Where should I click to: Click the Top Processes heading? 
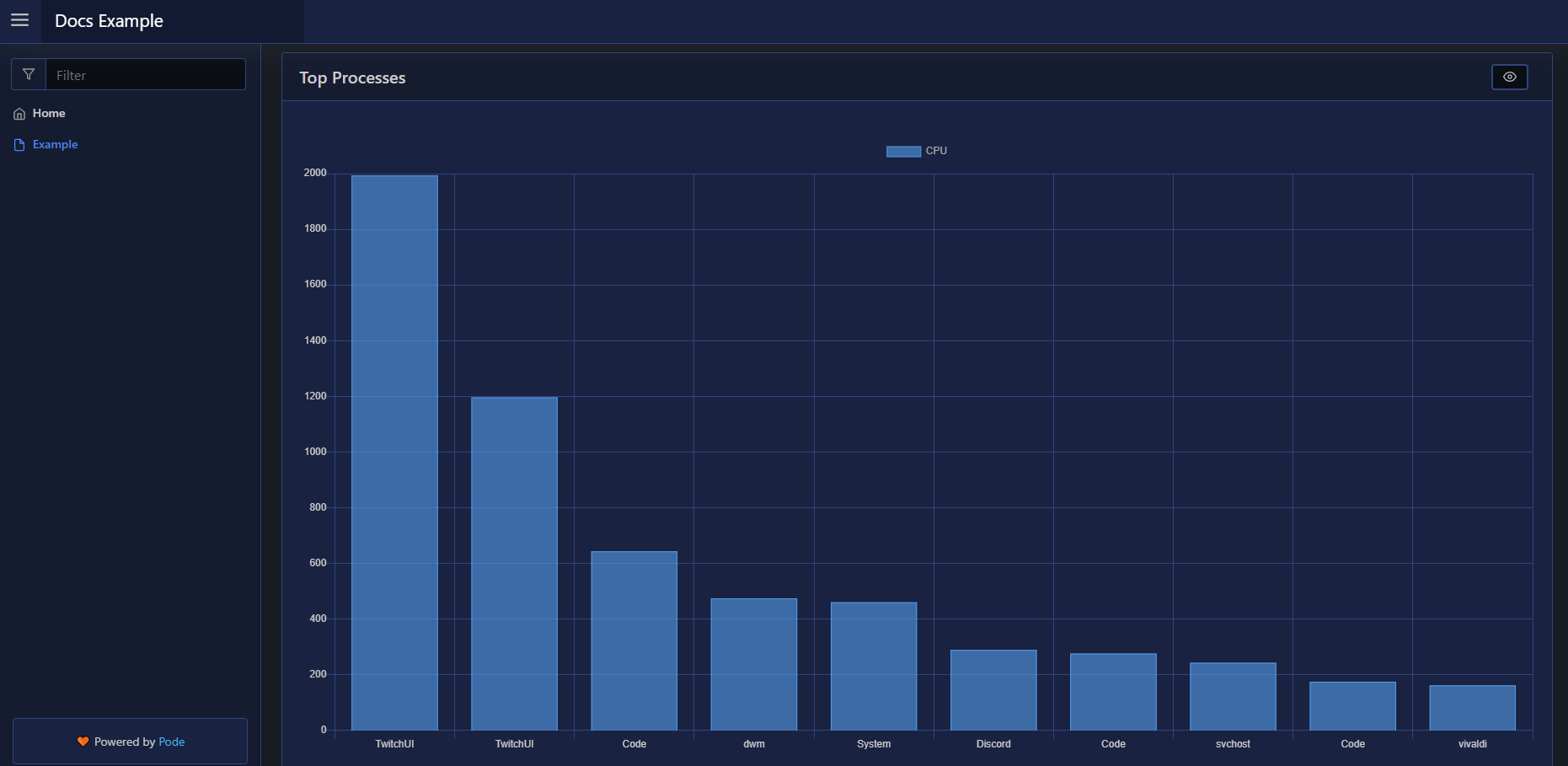(x=352, y=78)
